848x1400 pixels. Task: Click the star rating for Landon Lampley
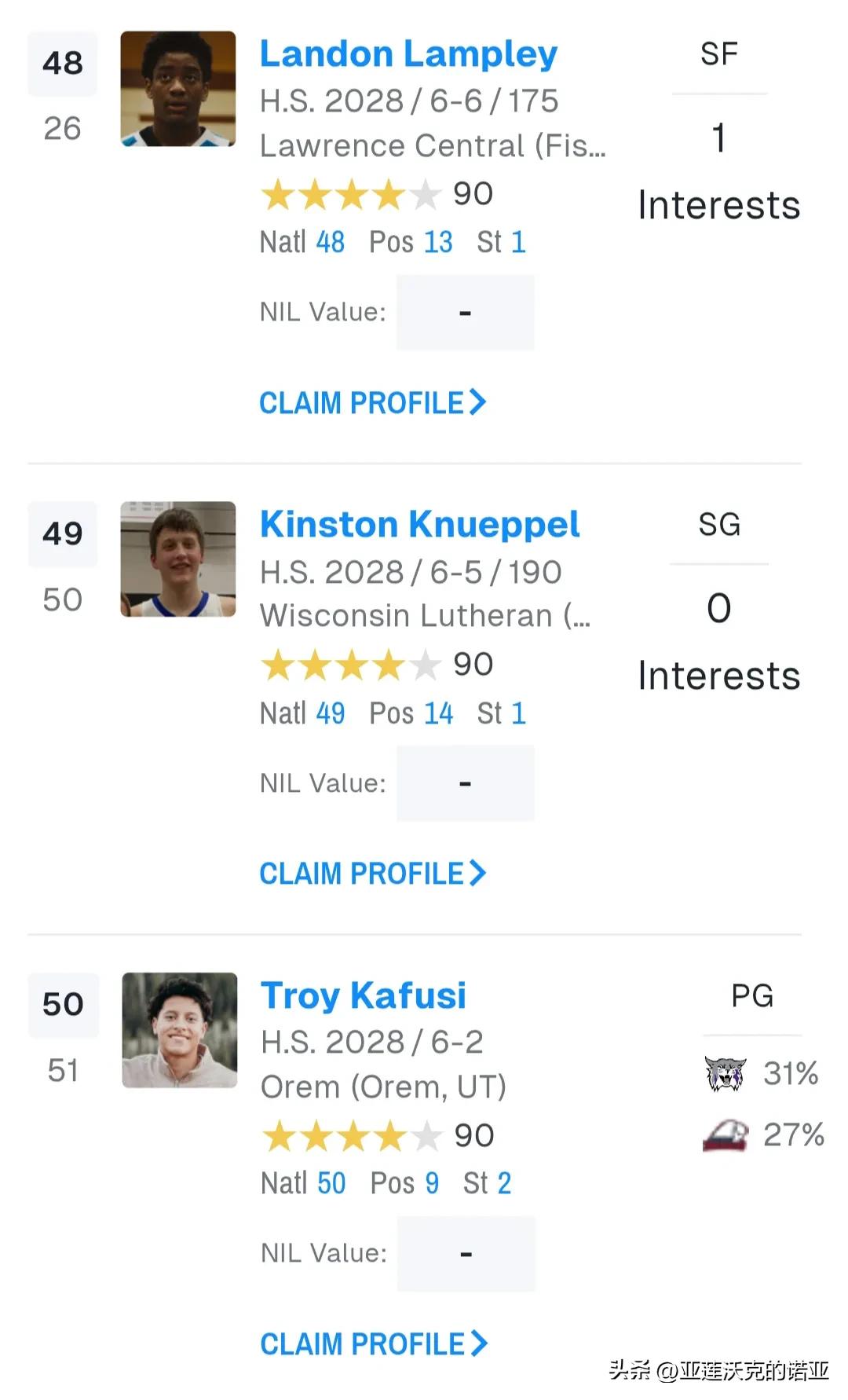tap(351, 195)
